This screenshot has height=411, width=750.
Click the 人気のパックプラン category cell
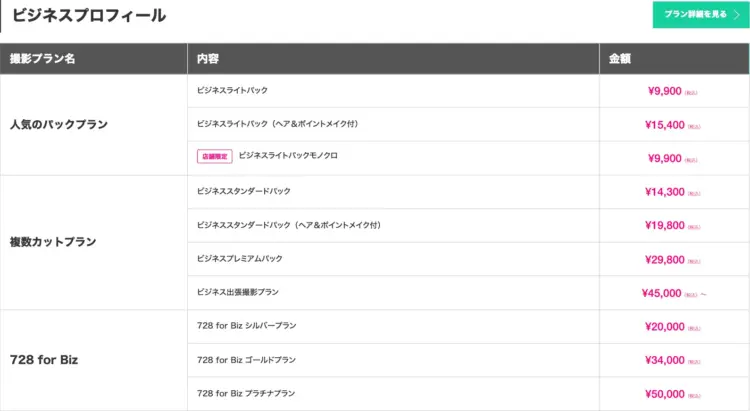click(x=58, y=124)
